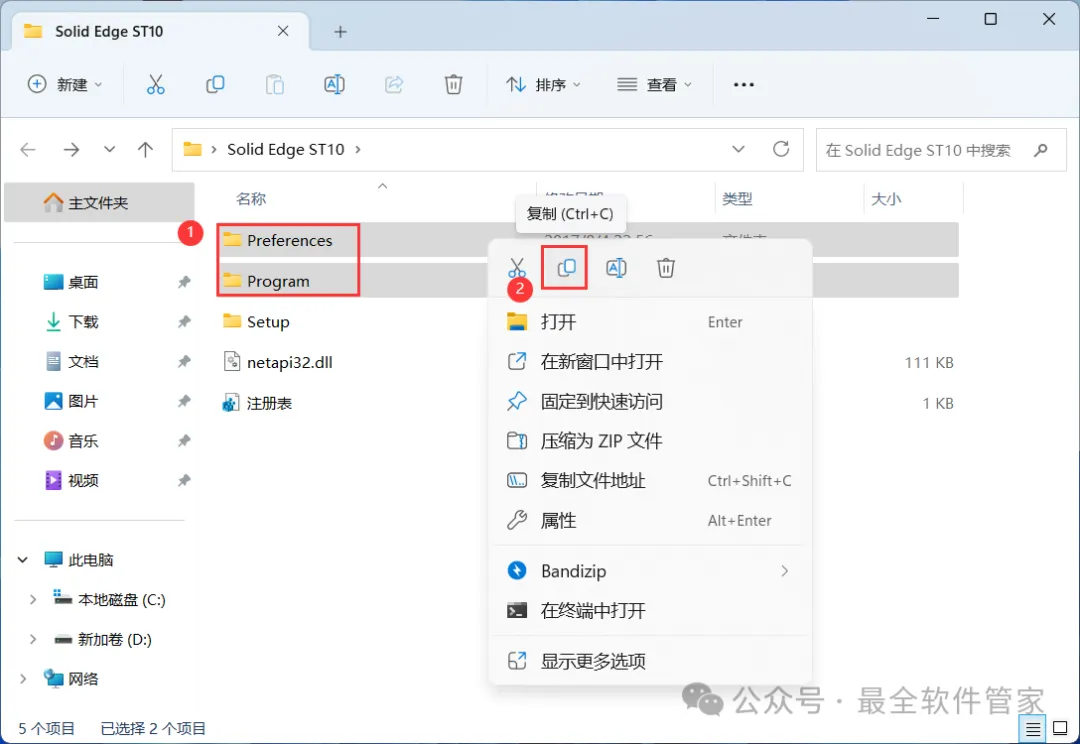Open the three-dot more options menu
Screen dimensions: 1080x744
point(744,85)
